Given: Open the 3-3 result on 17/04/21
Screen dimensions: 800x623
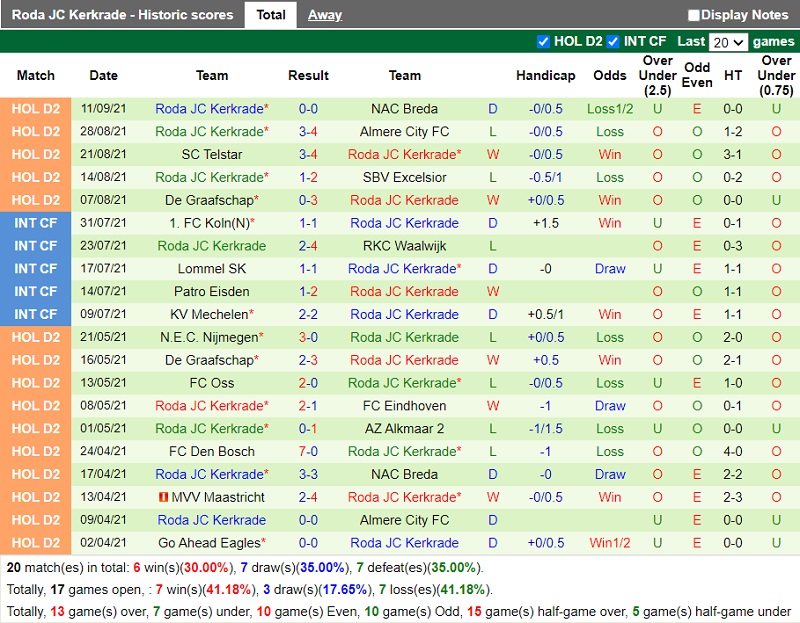Looking at the screenshot, I should [x=308, y=475].
